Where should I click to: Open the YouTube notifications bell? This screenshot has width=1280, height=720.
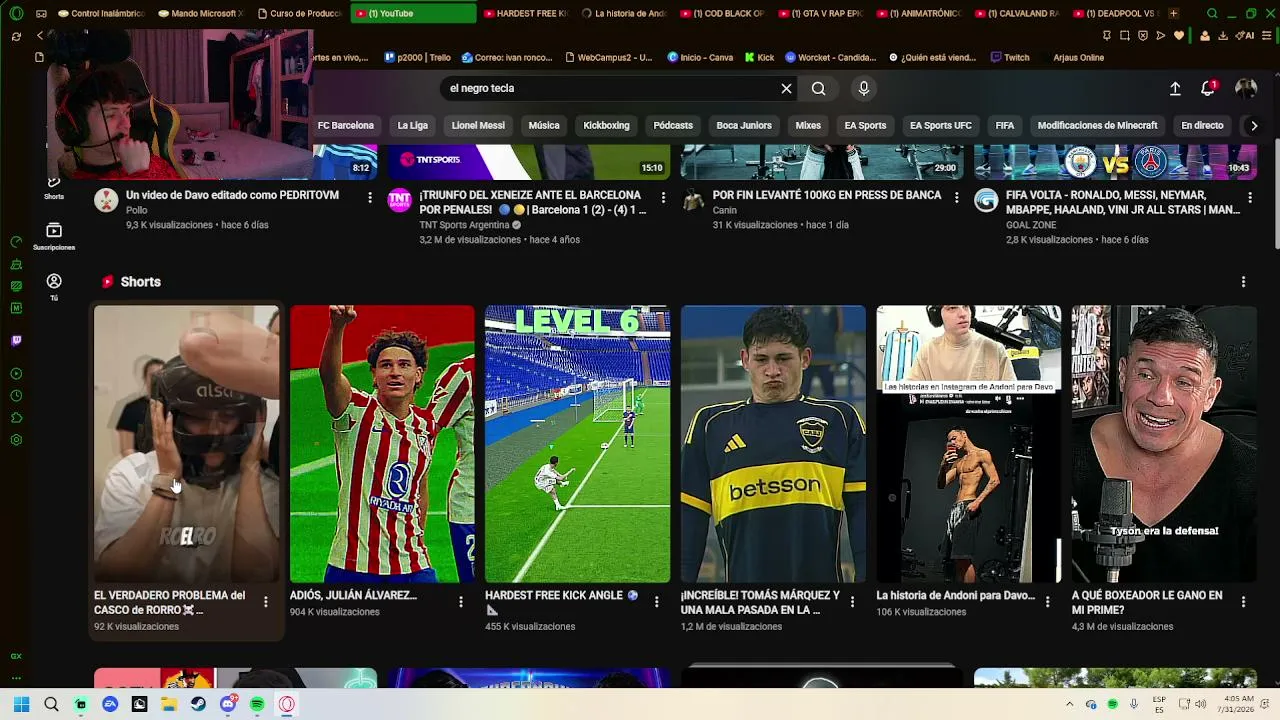tap(1208, 88)
